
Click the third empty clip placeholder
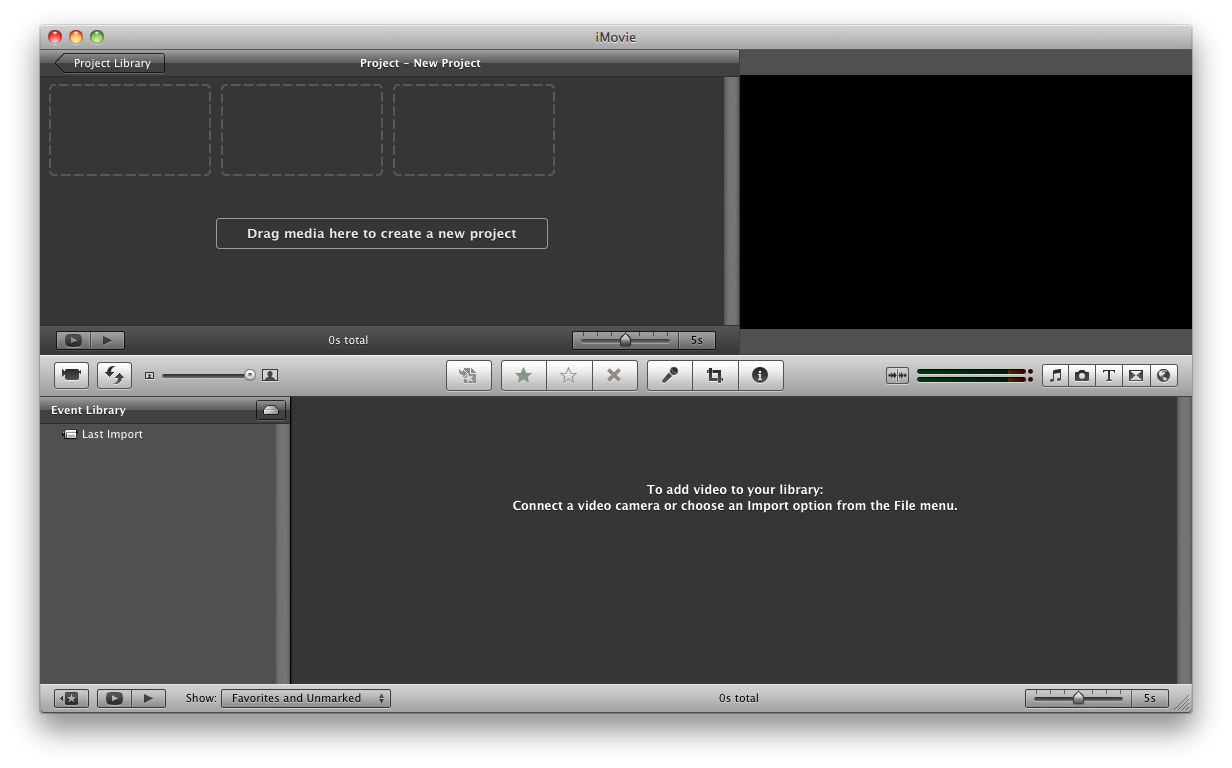474,130
